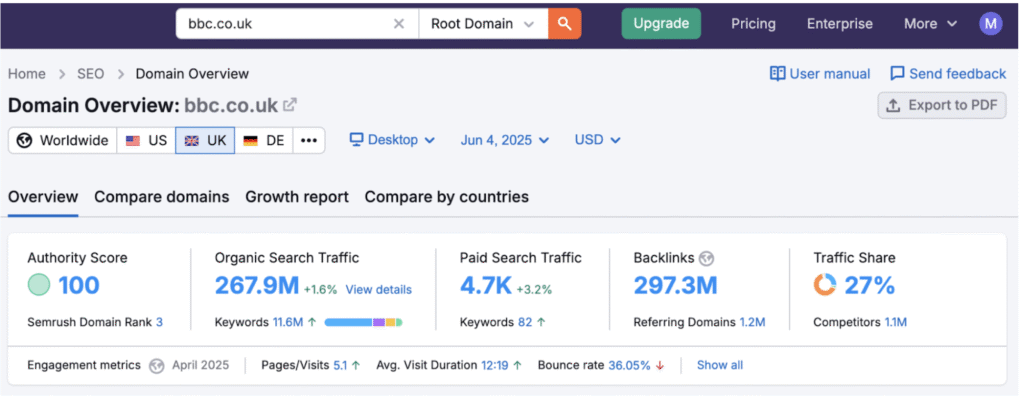
Task: Click Semrush Domain Rank value 3
Action: [x=159, y=322]
